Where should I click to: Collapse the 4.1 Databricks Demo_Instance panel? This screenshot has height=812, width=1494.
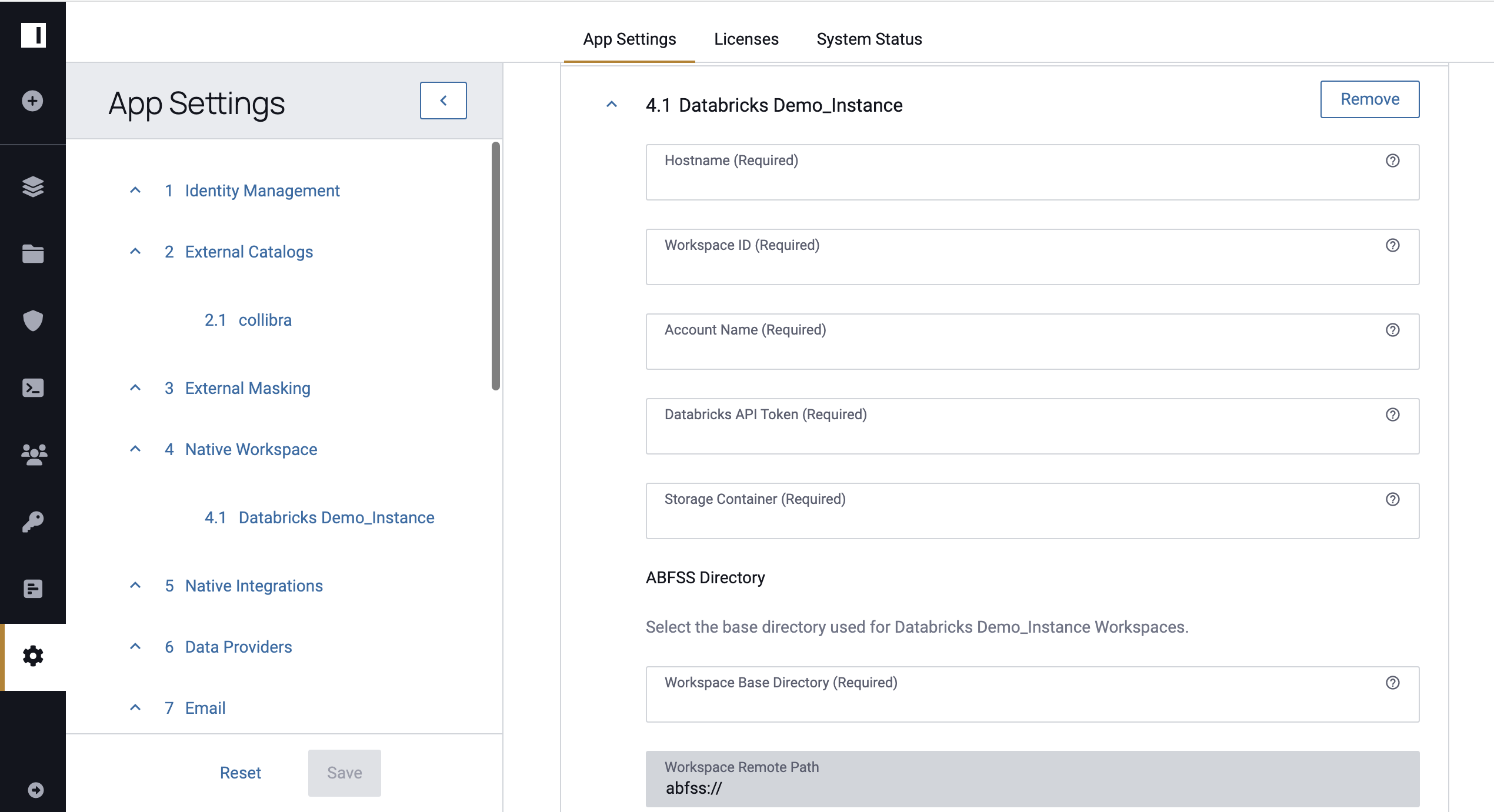pos(612,105)
